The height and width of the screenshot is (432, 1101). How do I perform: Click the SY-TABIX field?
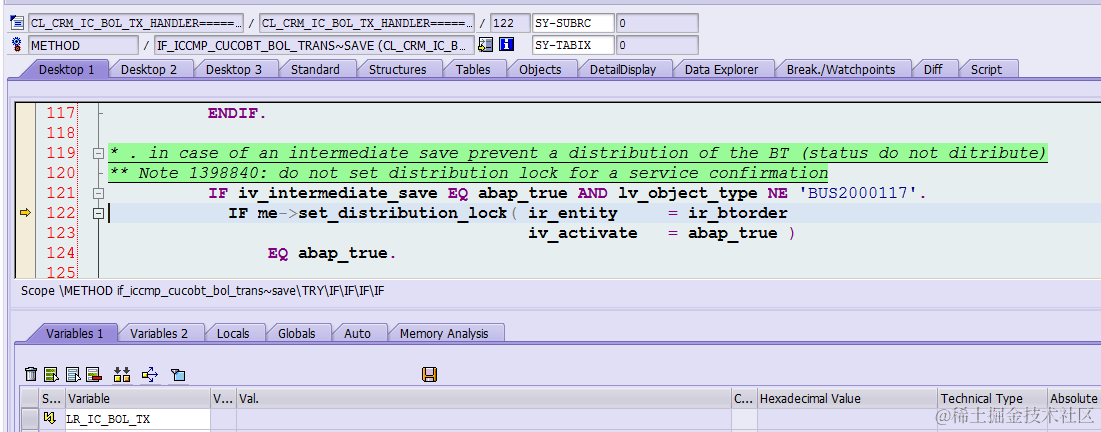573,46
